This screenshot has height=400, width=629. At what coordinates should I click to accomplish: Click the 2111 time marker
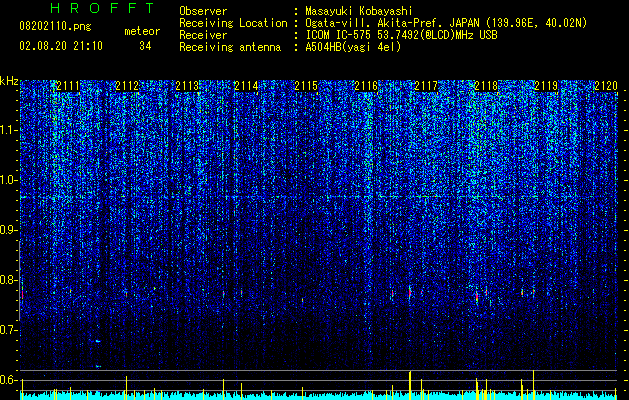coord(68,86)
